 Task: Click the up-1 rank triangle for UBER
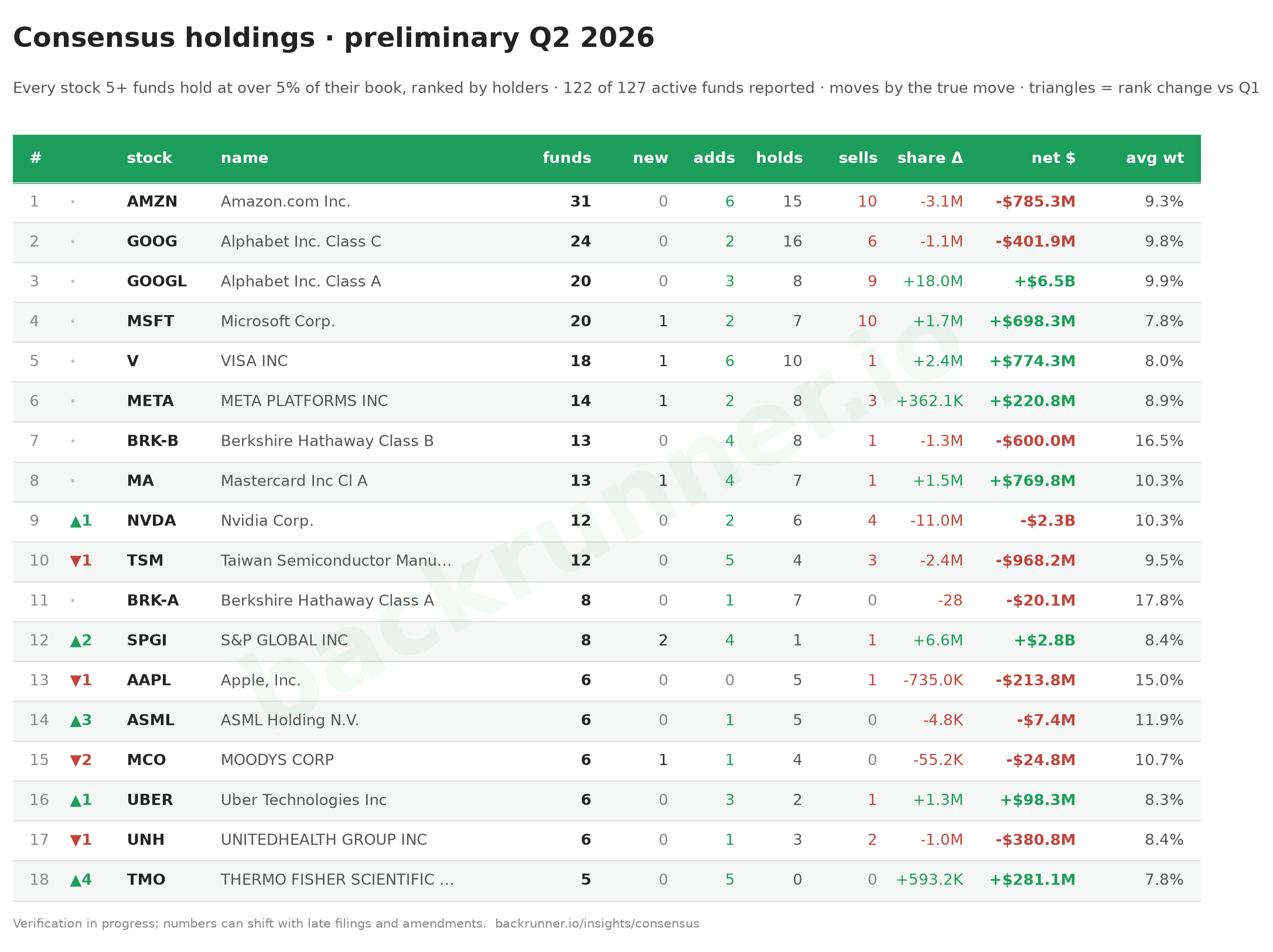(81, 800)
